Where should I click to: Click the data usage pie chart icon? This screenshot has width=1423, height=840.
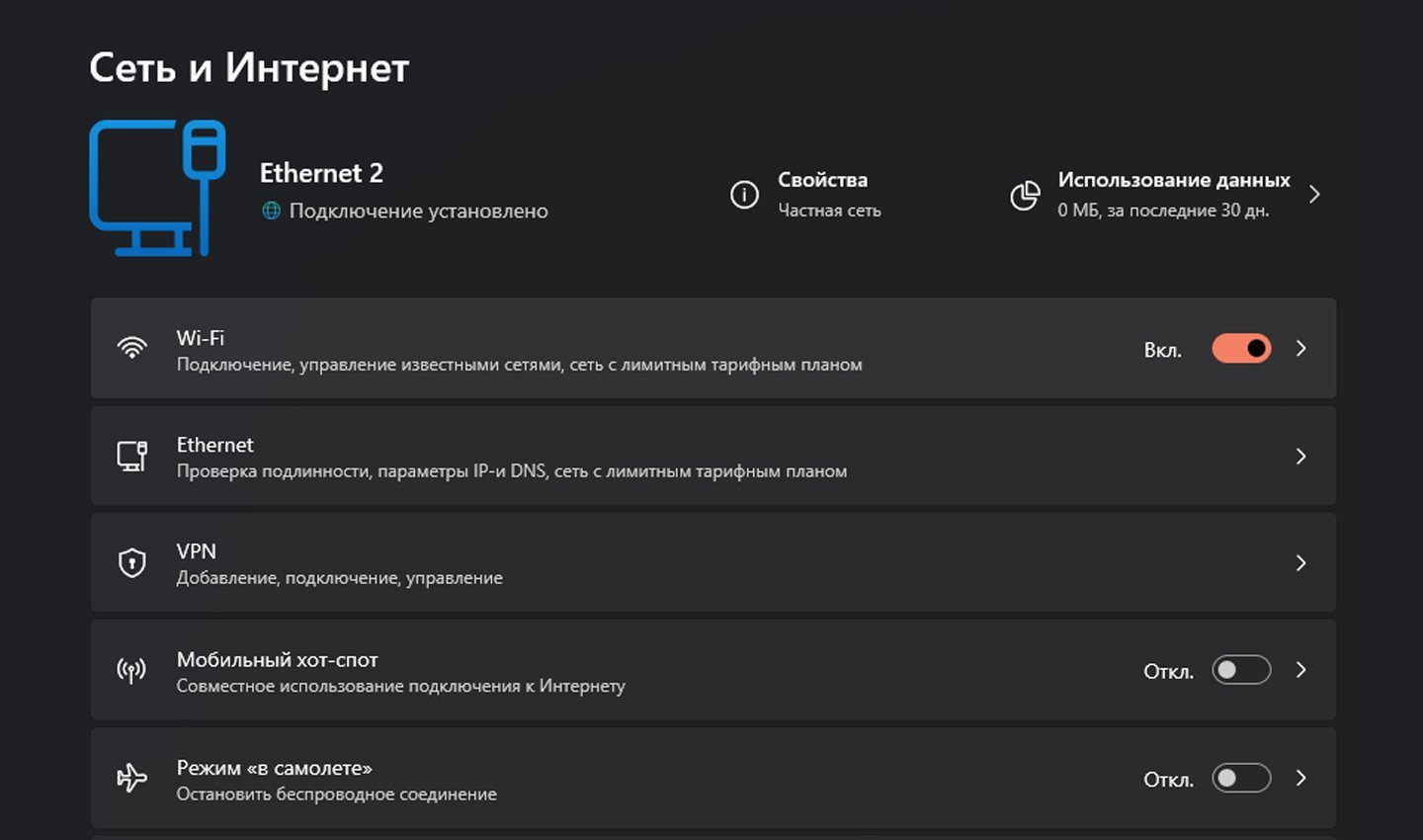[1025, 195]
